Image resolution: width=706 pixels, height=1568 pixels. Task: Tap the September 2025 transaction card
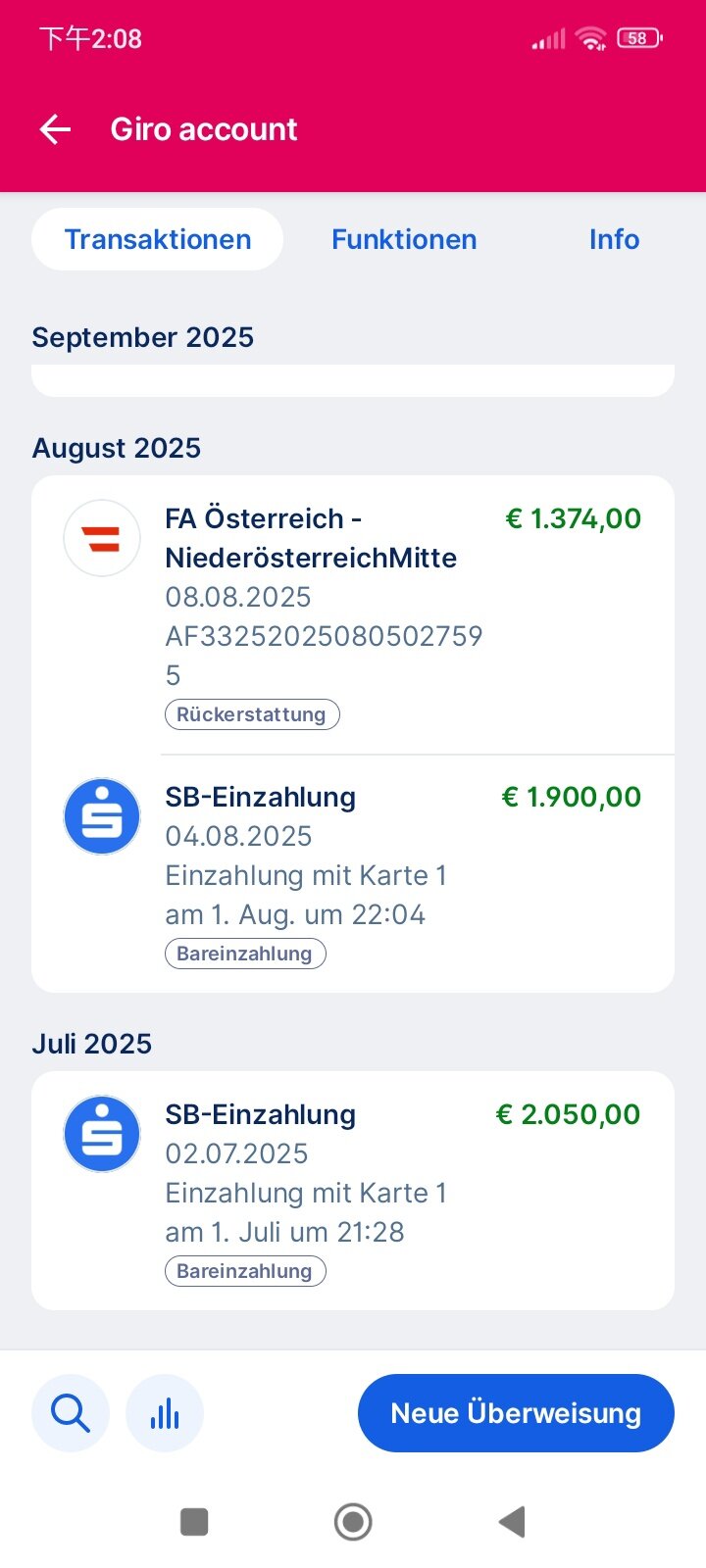[x=353, y=380]
